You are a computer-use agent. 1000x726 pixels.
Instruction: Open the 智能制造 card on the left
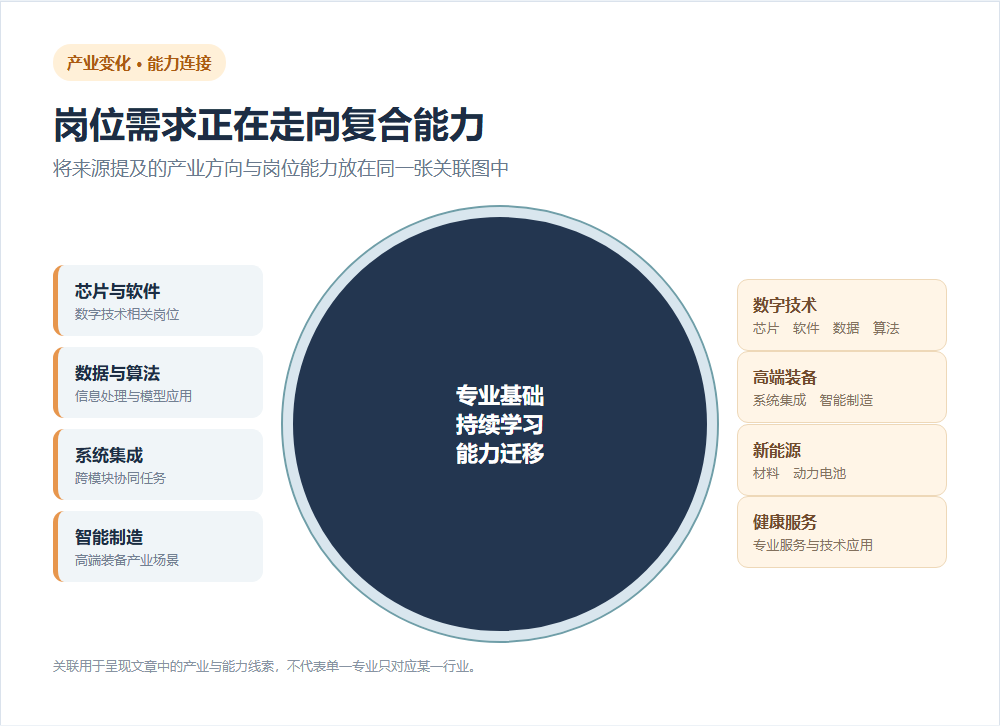(158, 546)
